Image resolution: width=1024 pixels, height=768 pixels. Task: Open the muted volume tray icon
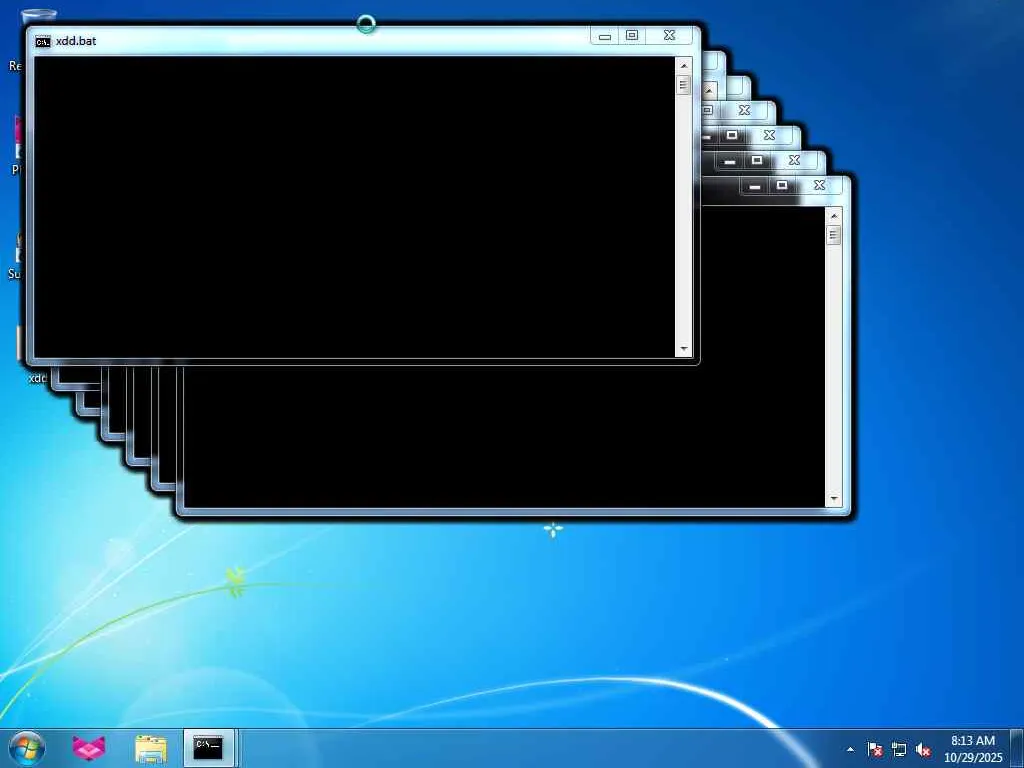(x=923, y=750)
